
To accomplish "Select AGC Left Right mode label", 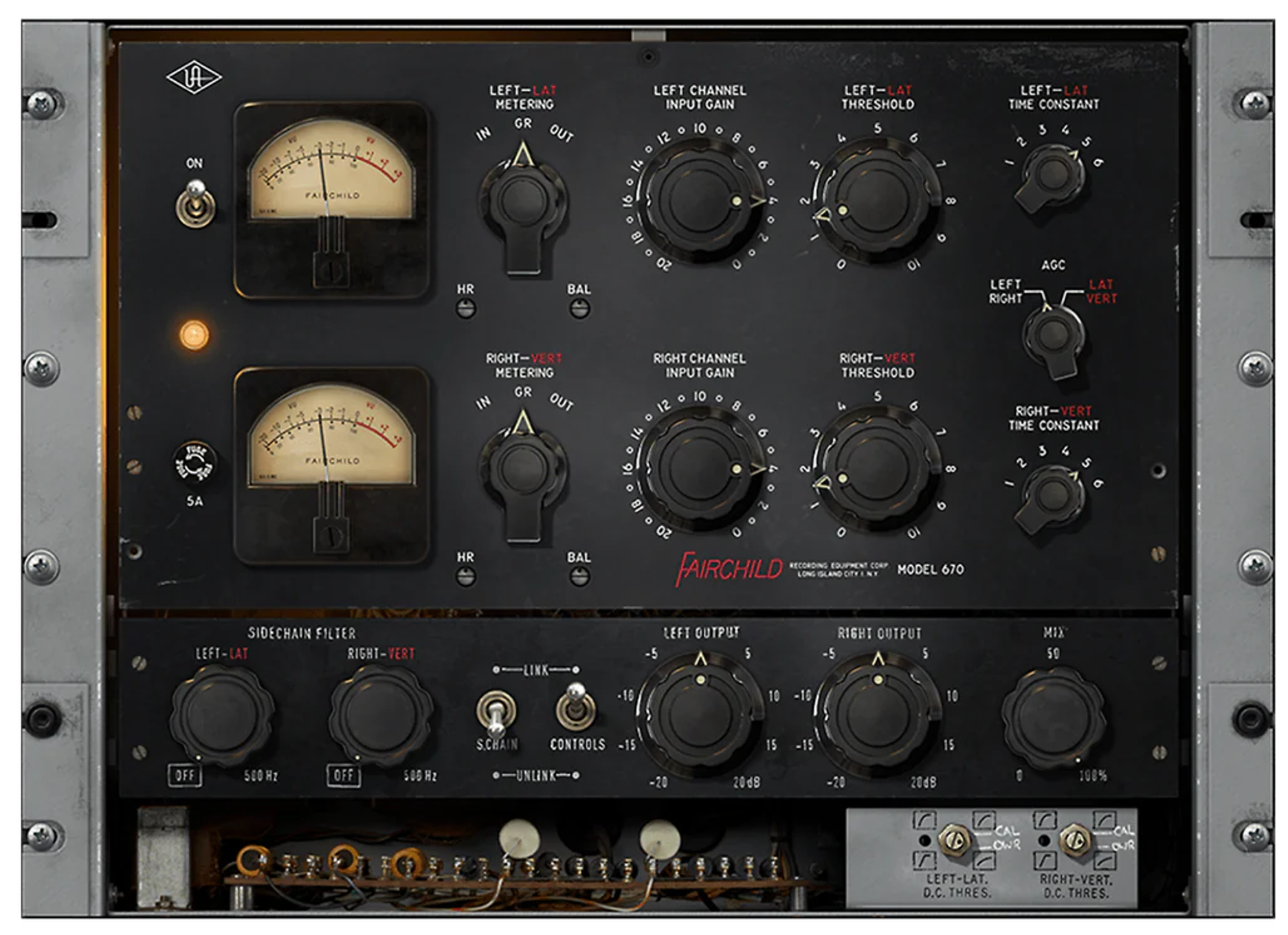I will tap(1006, 291).
